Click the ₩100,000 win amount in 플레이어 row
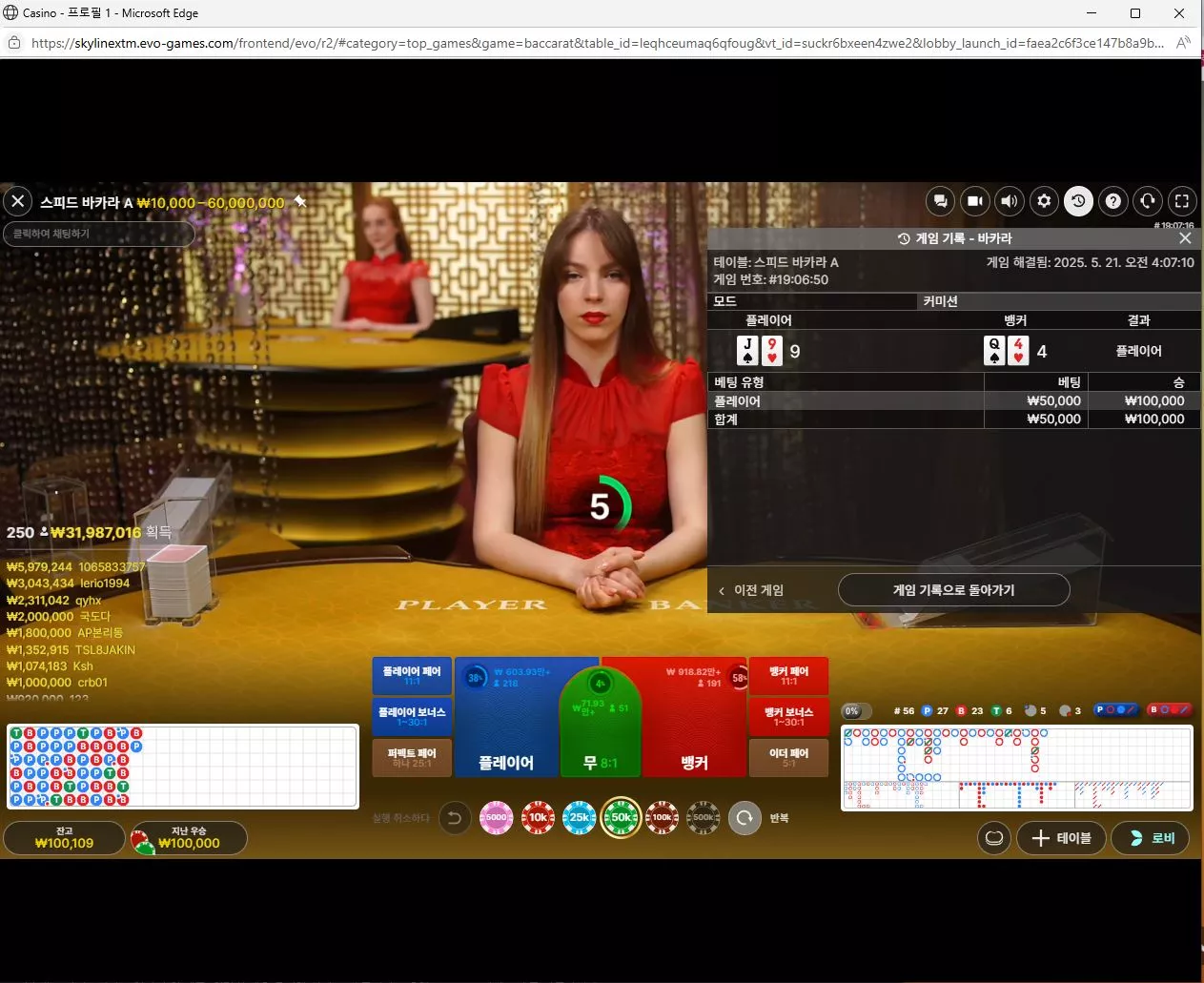Screen dimensions: 1204x983 click(x=1153, y=401)
